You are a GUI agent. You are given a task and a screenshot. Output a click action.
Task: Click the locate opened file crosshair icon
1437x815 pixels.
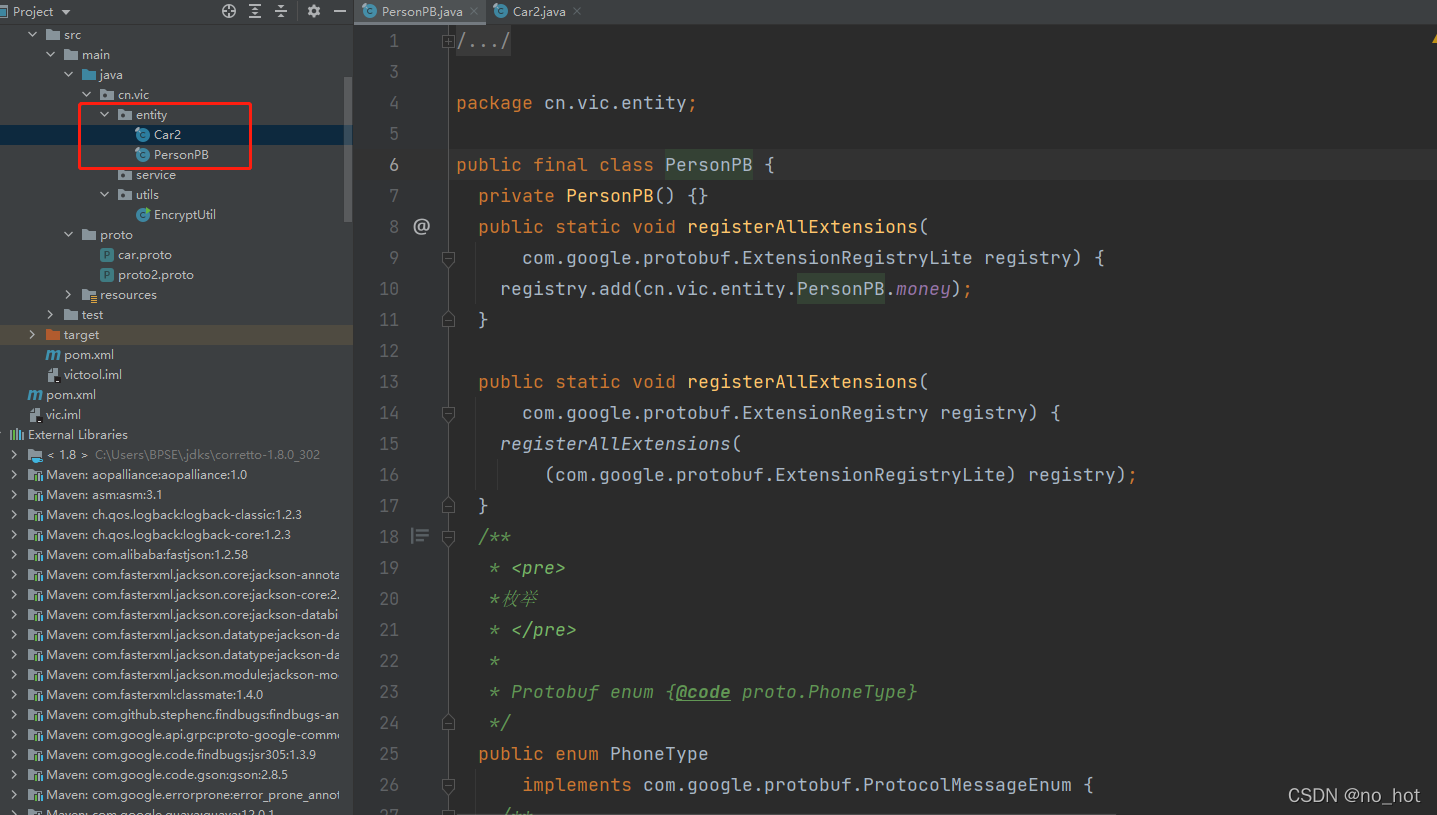(x=229, y=11)
